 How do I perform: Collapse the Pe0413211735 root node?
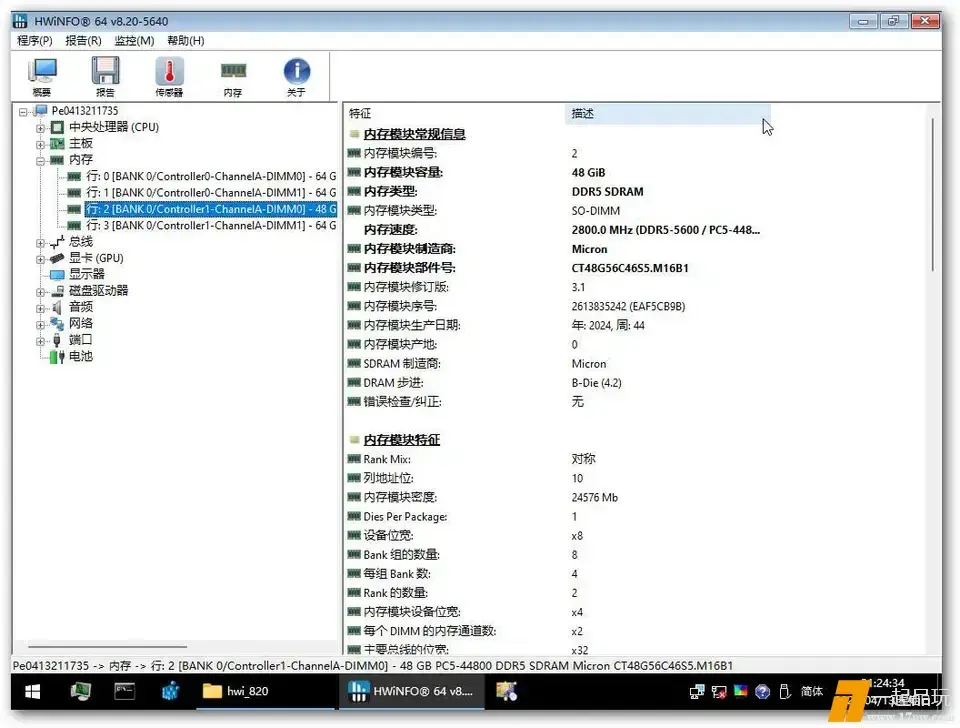(x=23, y=111)
